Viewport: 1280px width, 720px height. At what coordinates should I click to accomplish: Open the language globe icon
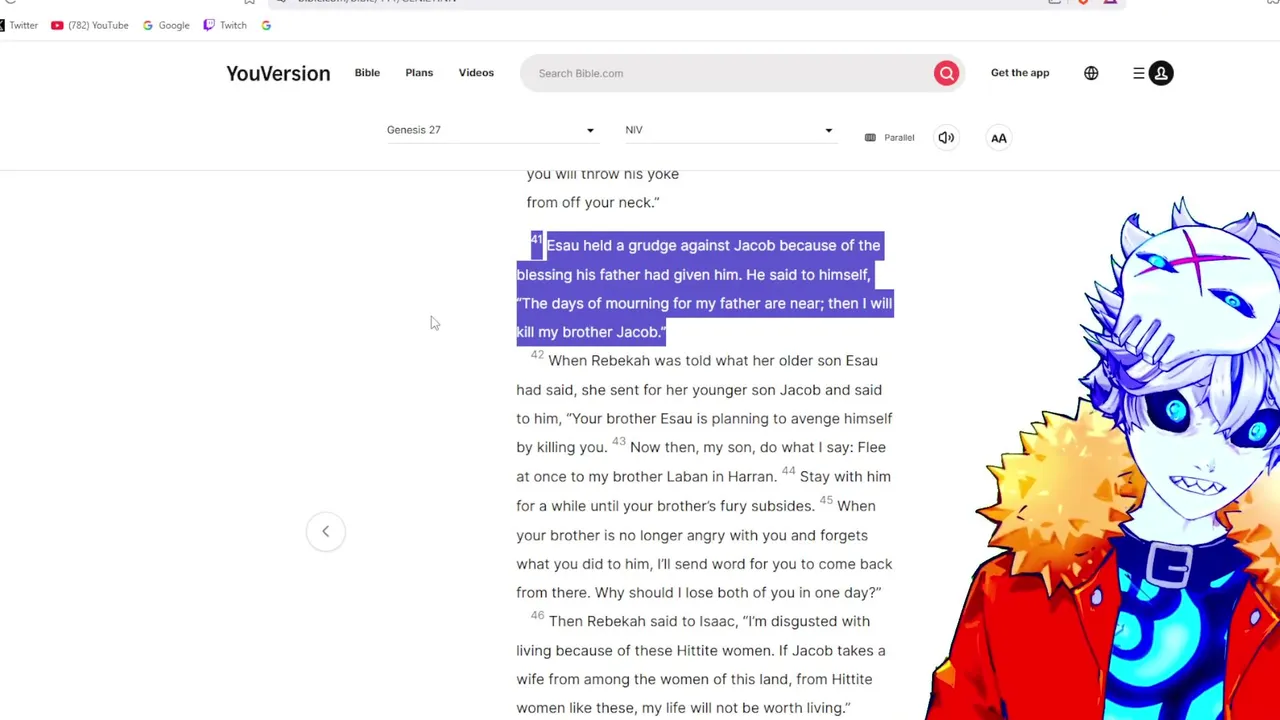coord(1091,73)
